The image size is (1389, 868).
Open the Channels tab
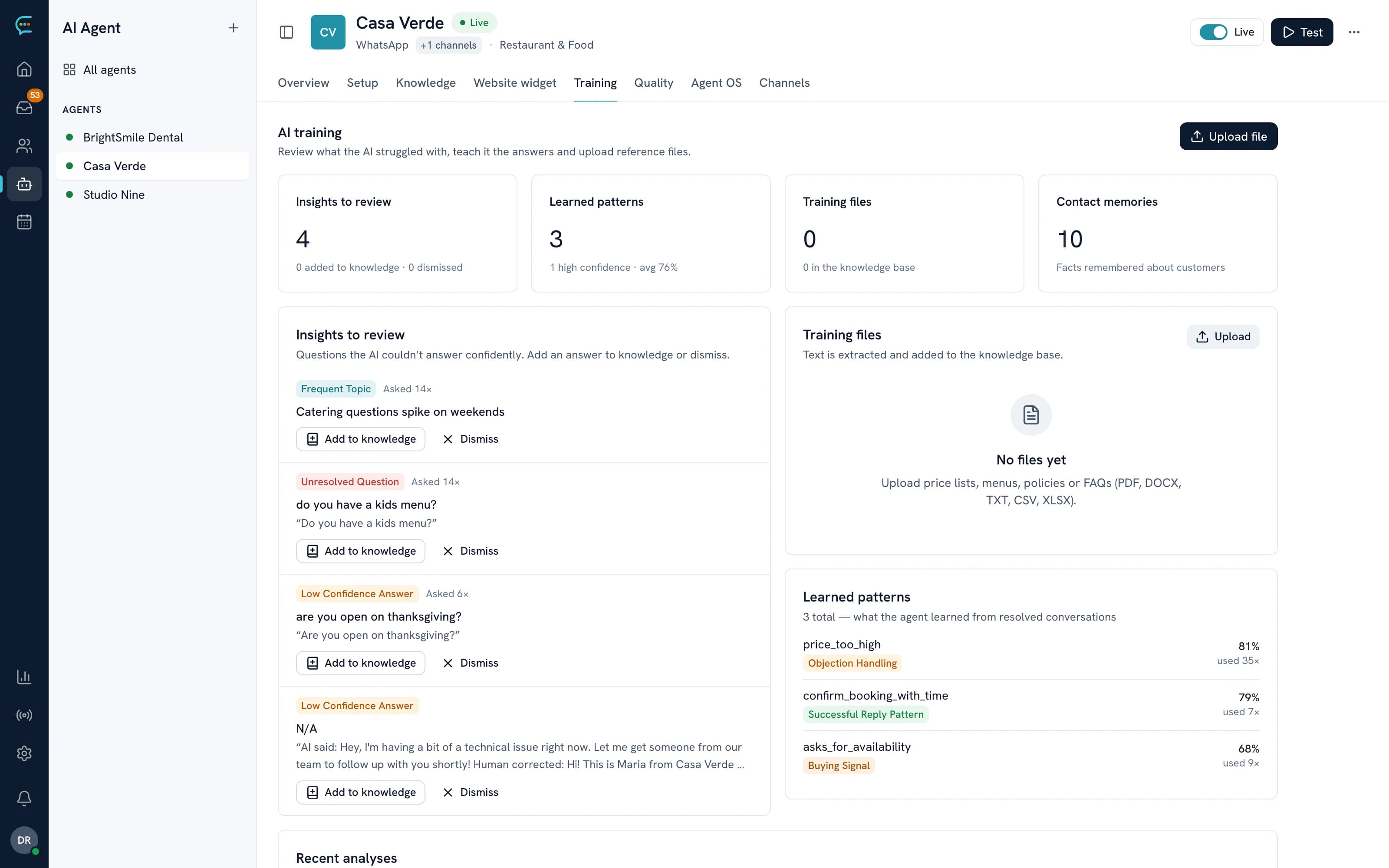pyautogui.click(x=784, y=82)
